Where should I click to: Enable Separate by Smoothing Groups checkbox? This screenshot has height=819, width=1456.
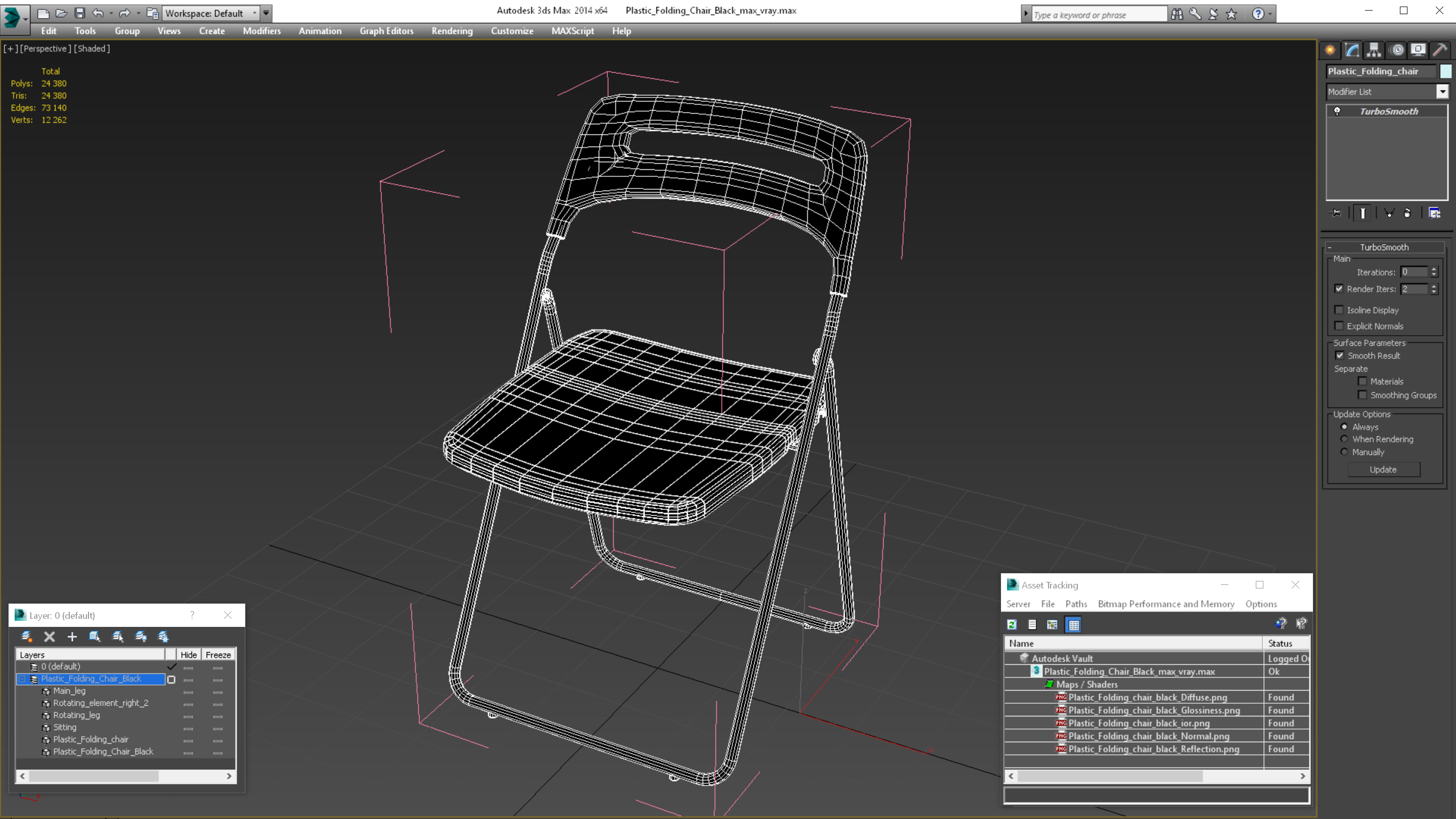click(1363, 395)
